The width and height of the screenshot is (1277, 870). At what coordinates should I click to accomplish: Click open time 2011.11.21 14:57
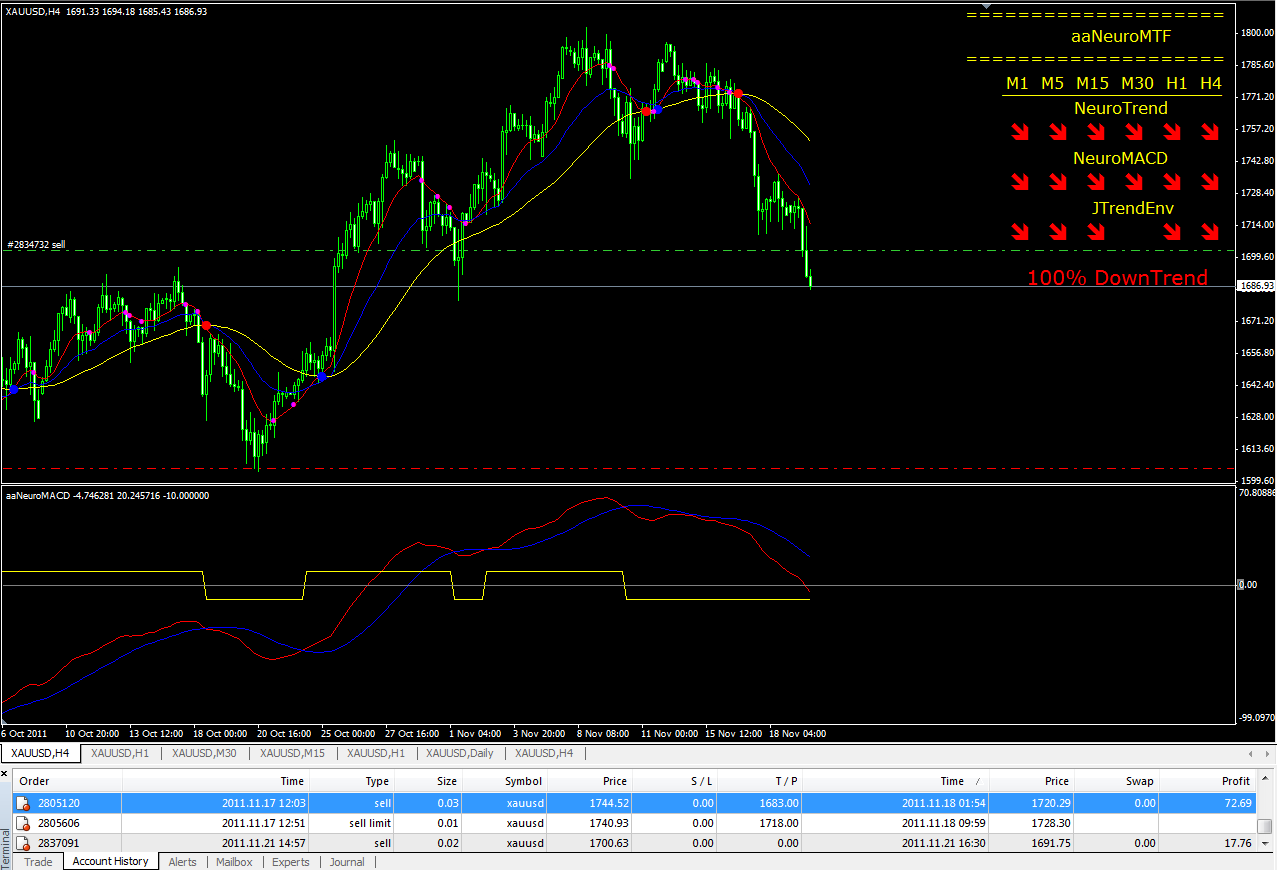coord(263,843)
